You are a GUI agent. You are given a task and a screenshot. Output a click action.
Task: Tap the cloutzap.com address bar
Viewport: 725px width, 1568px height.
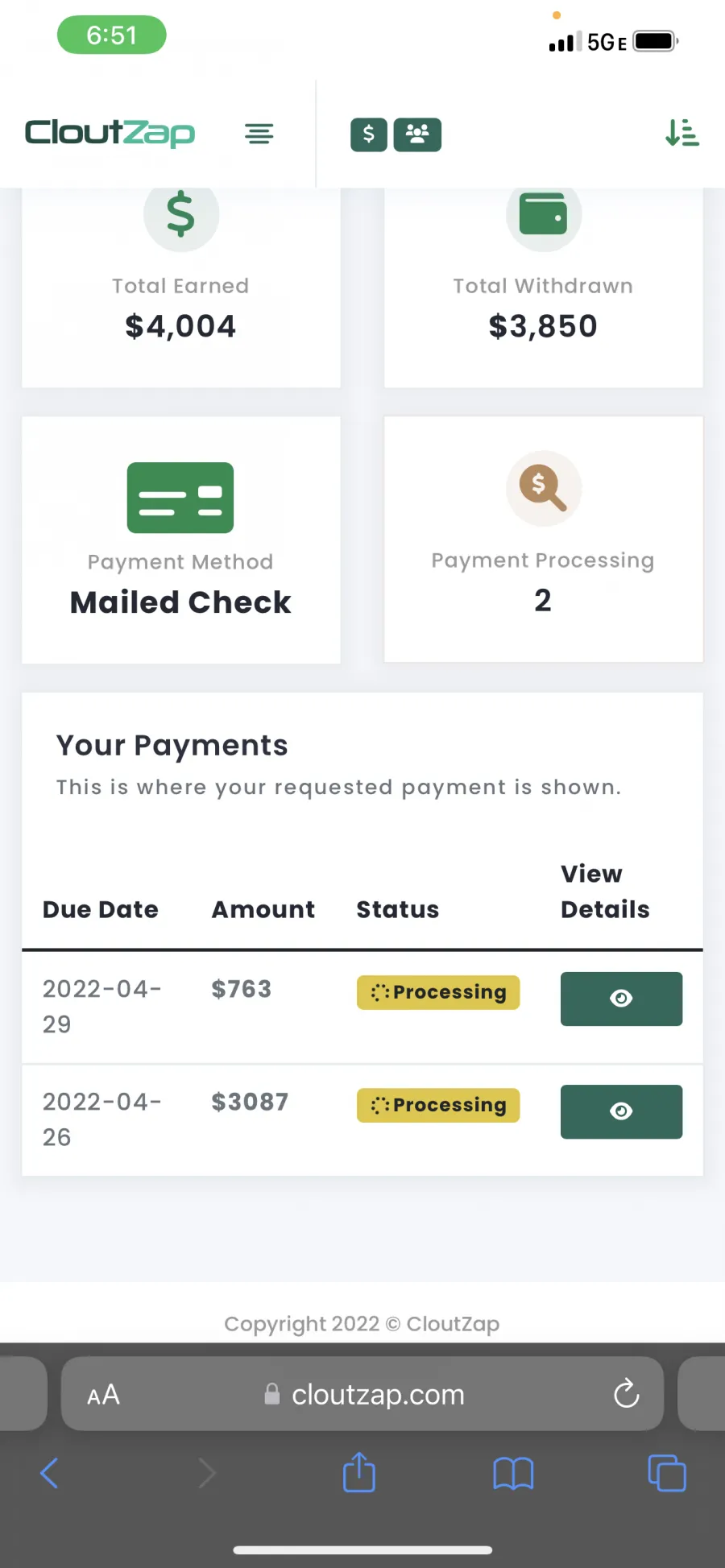click(x=362, y=1393)
